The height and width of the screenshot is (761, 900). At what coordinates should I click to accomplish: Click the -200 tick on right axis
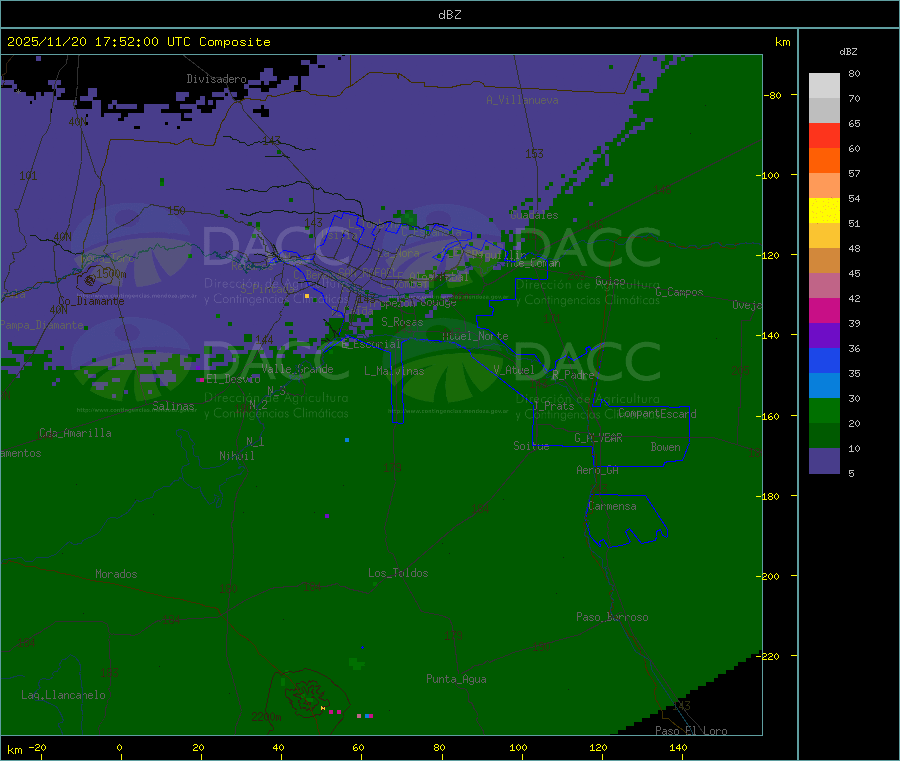770,576
